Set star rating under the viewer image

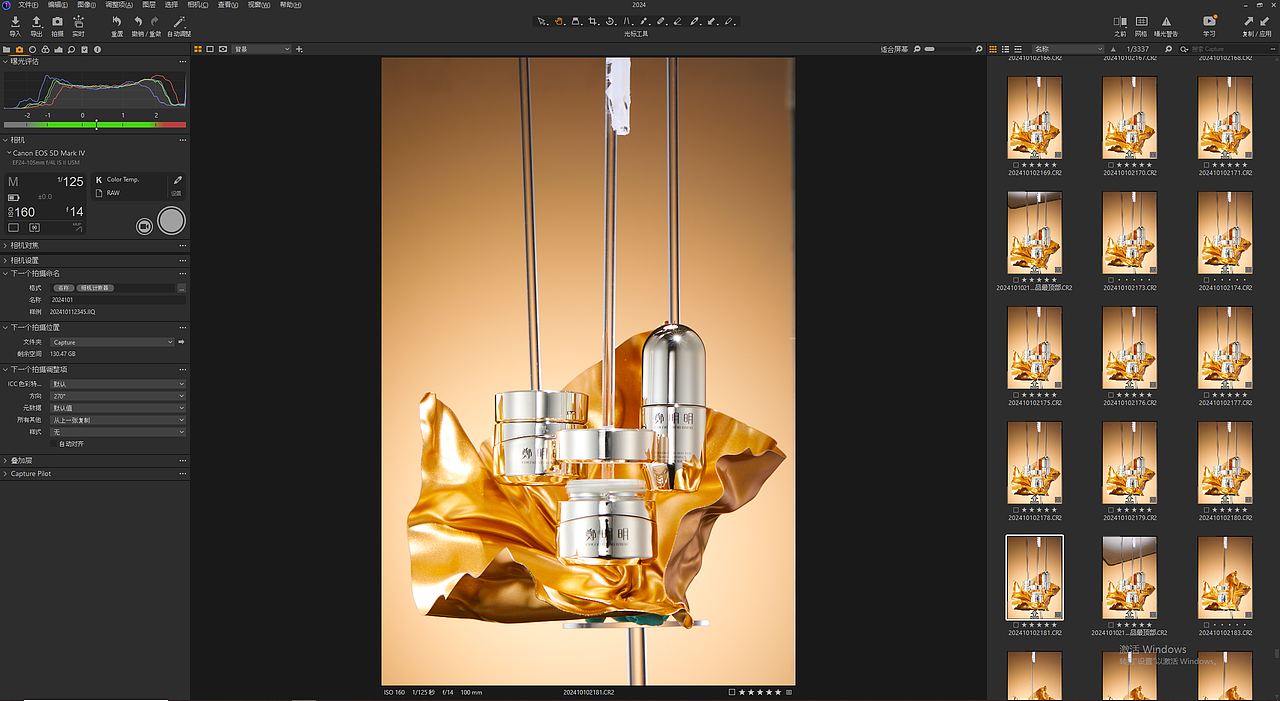[760, 692]
